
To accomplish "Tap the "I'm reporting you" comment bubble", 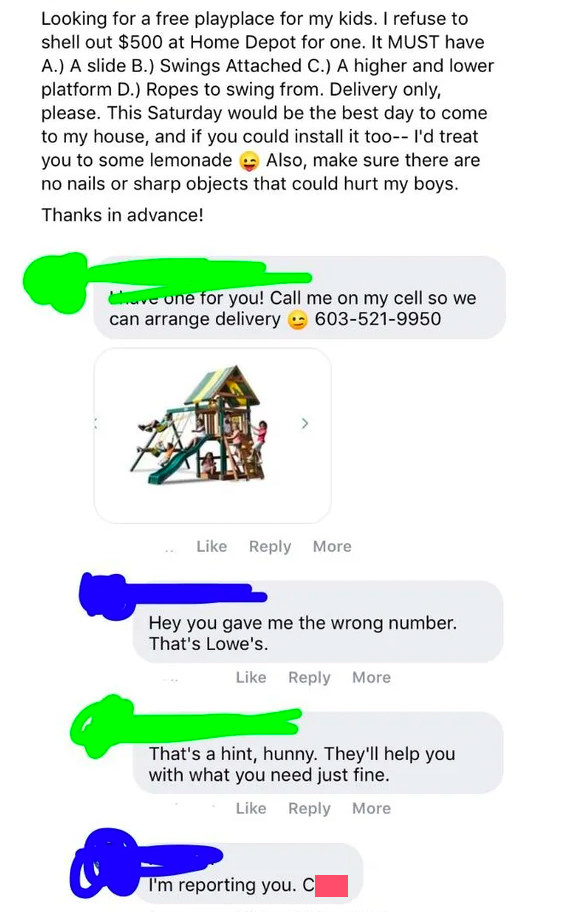I will [254, 878].
